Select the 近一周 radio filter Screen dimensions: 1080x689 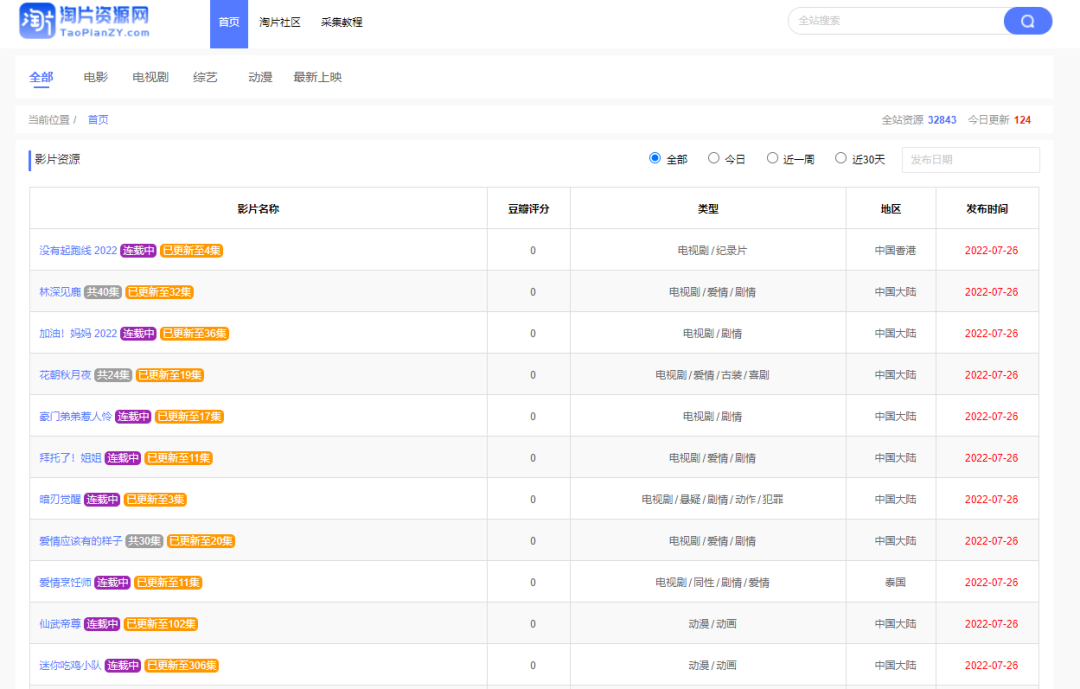[x=772, y=158]
